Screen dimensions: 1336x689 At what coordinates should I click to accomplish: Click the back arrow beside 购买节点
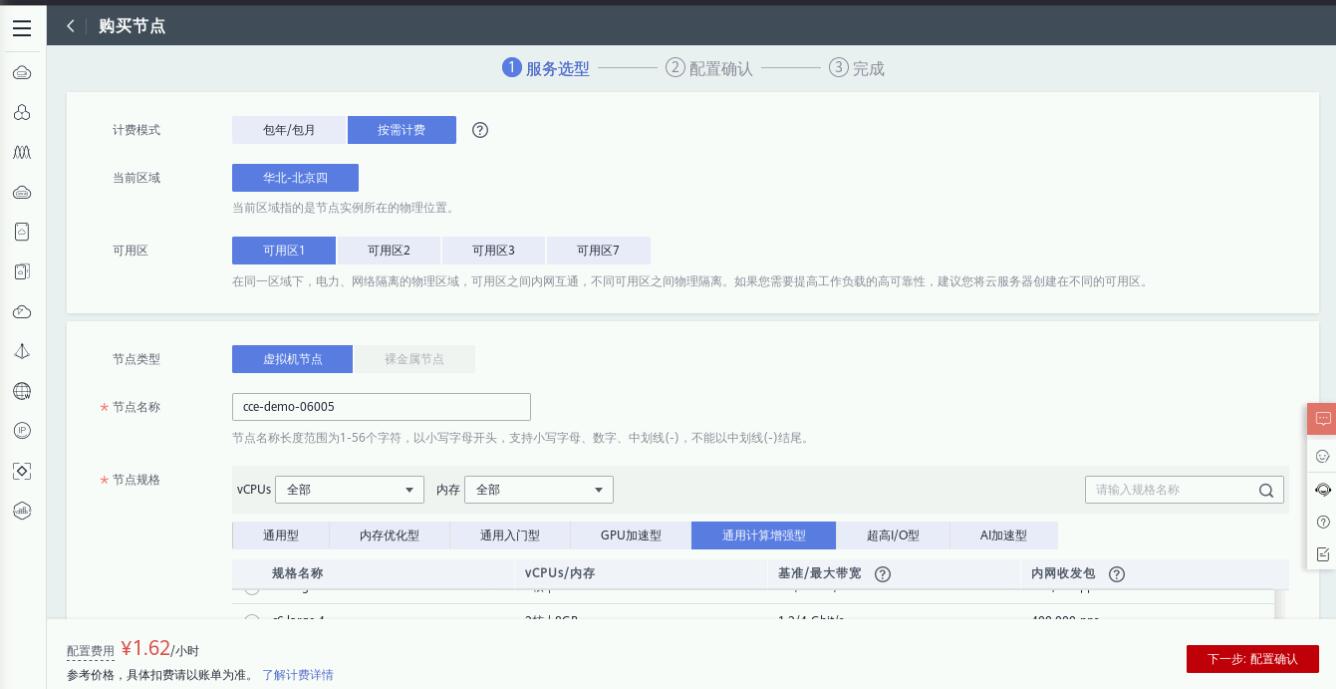(x=71, y=26)
